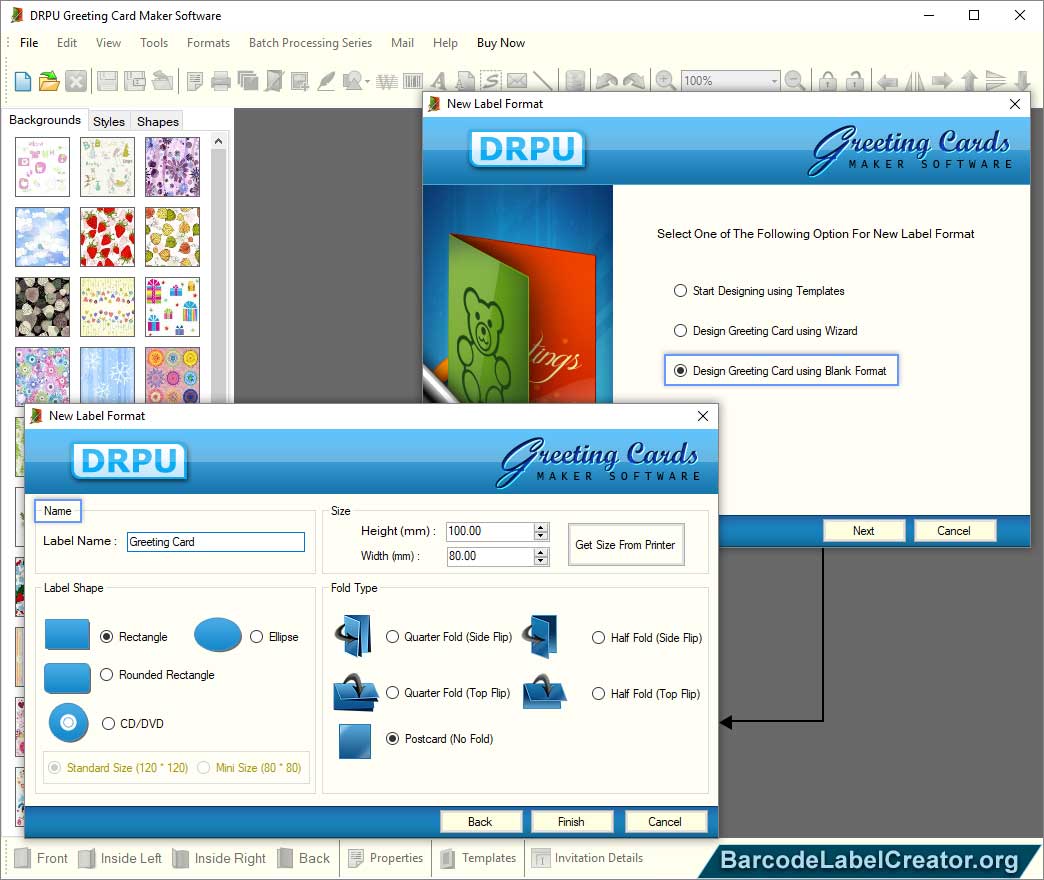This screenshot has height=880, width=1044.
Task: Open the Buy Now menu
Action: 501,43
